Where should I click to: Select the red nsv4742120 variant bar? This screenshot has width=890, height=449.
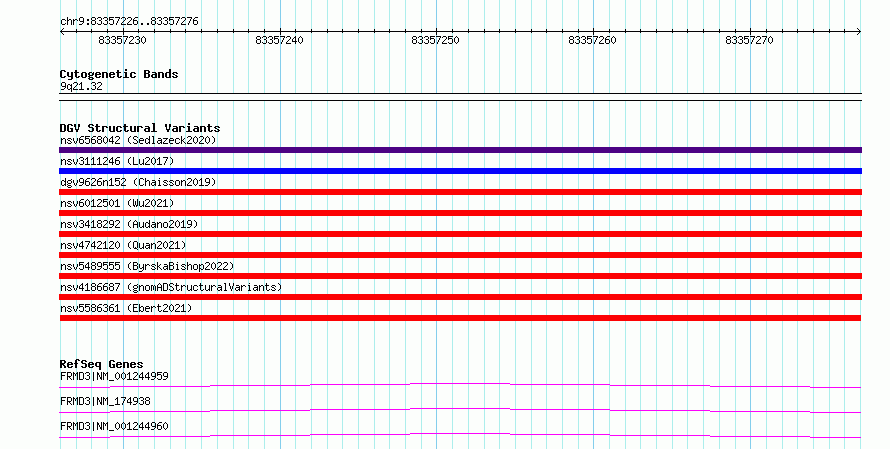pos(460,255)
